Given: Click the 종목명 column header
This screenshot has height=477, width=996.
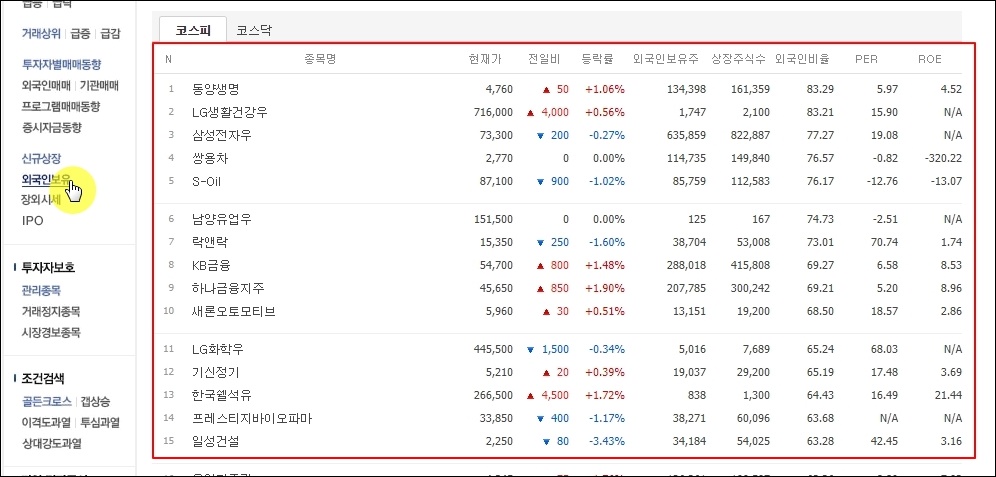Looking at the screenshot, I should 320,60.
